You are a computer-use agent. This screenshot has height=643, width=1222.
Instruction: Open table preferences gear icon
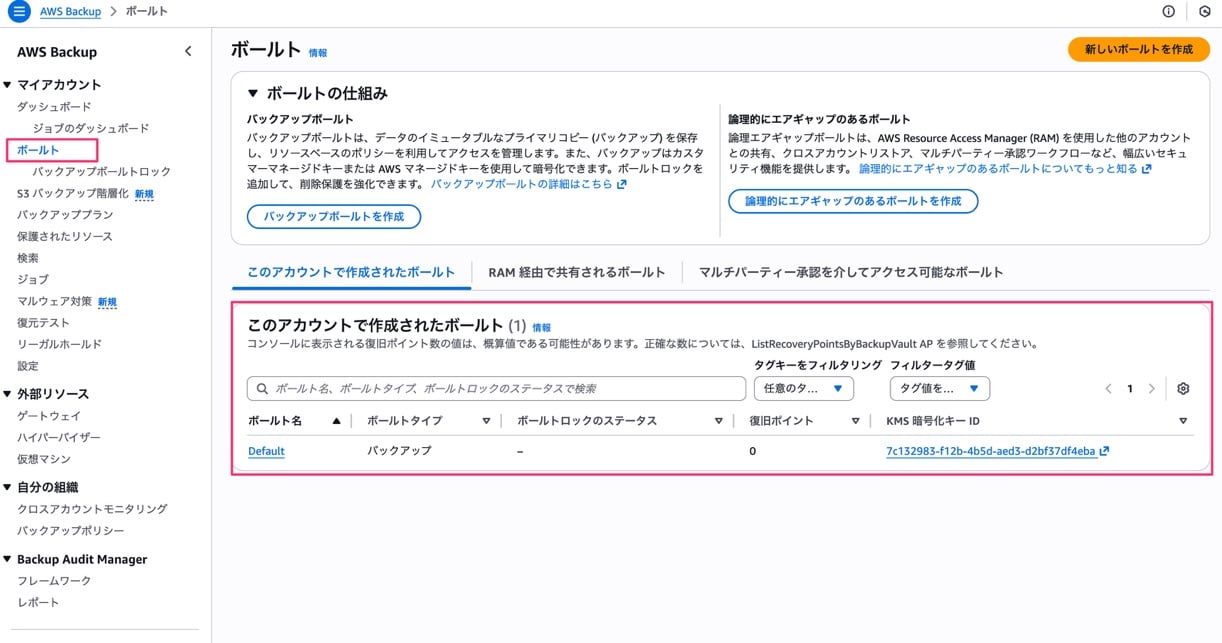point(1183,389)
